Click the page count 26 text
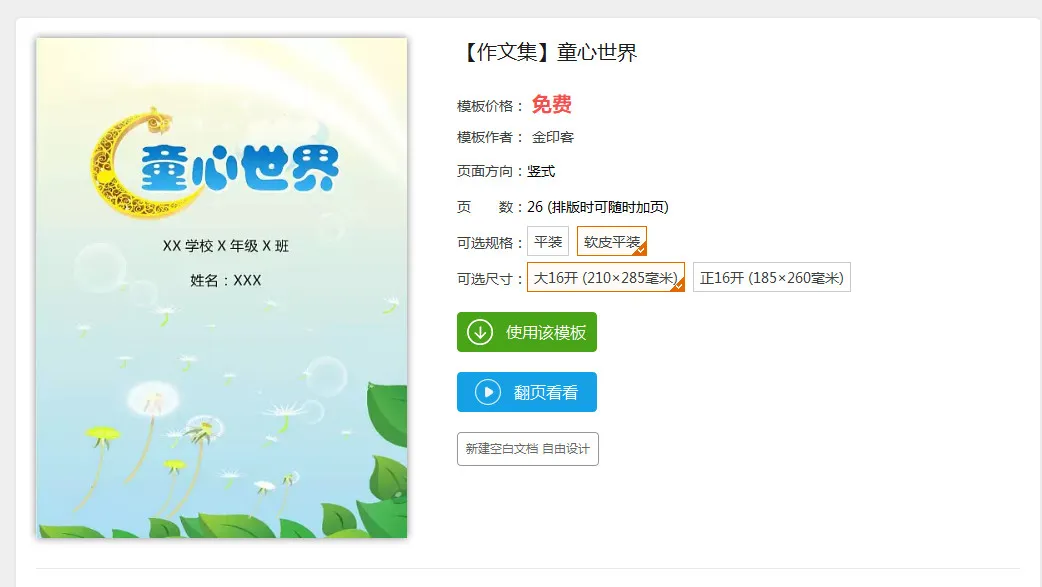1042x587 pixels. [x=535, y=207]
